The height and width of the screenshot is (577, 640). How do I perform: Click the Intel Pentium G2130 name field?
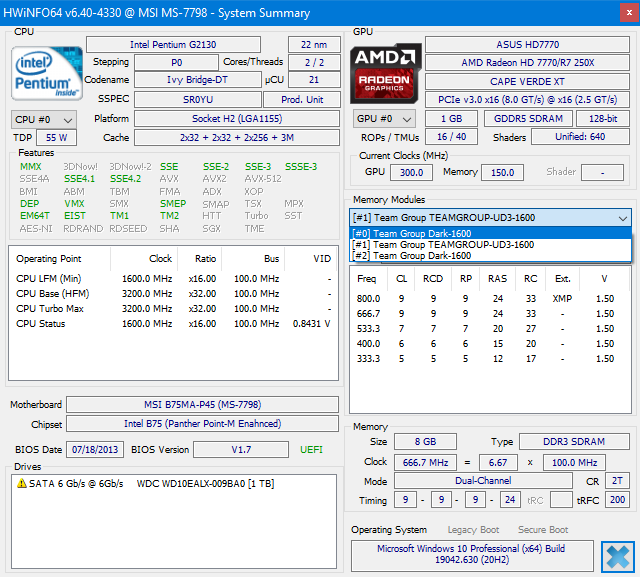coord(173,44)
